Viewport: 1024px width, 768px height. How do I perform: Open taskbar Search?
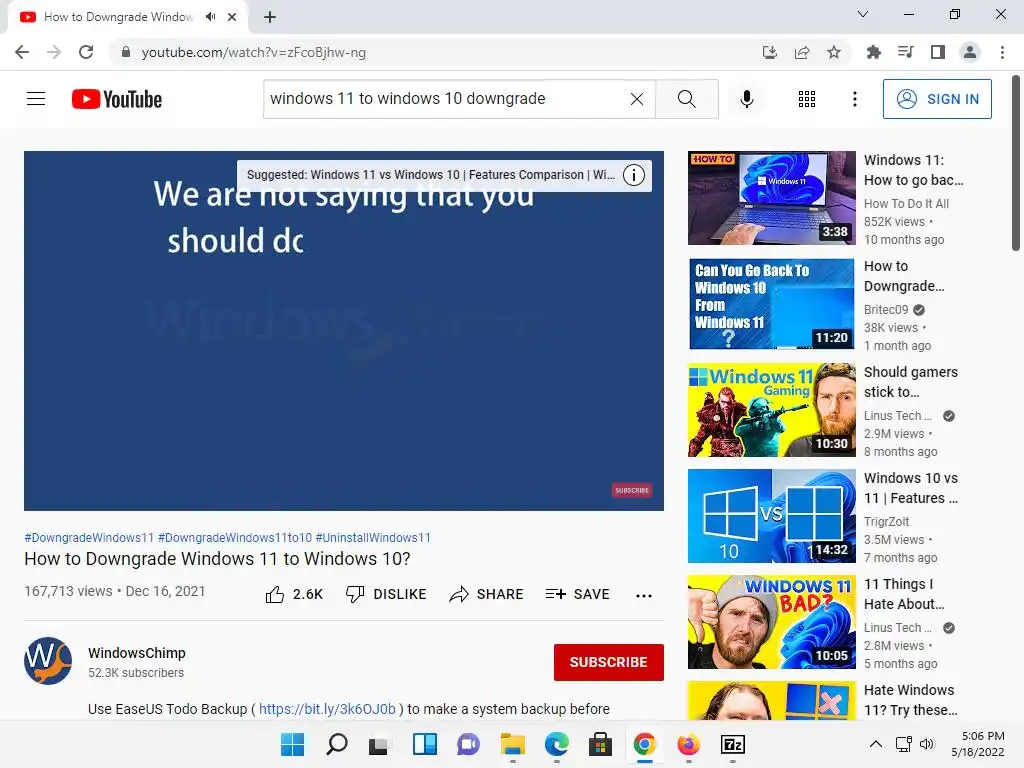[336, 744]
